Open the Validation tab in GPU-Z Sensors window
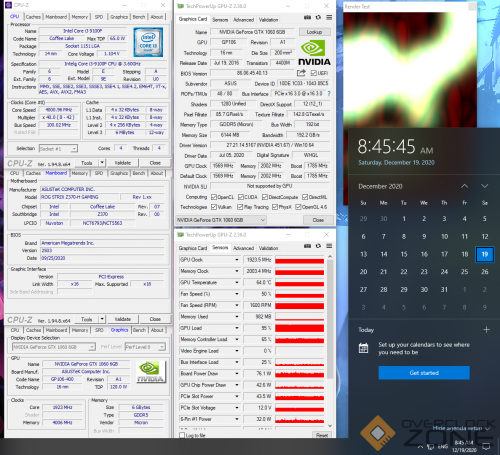500x455 pixels. click(268, 248)
